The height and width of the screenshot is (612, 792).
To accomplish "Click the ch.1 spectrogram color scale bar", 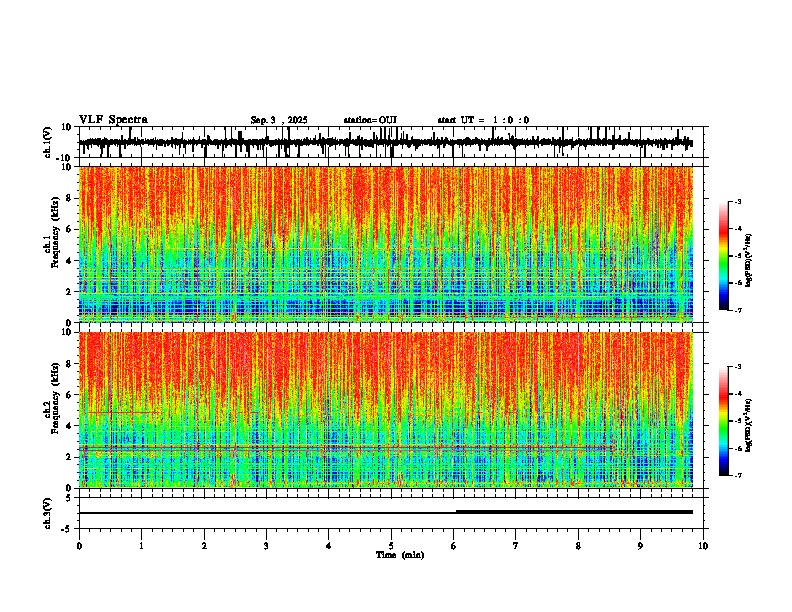I will (x=724, y=256).
